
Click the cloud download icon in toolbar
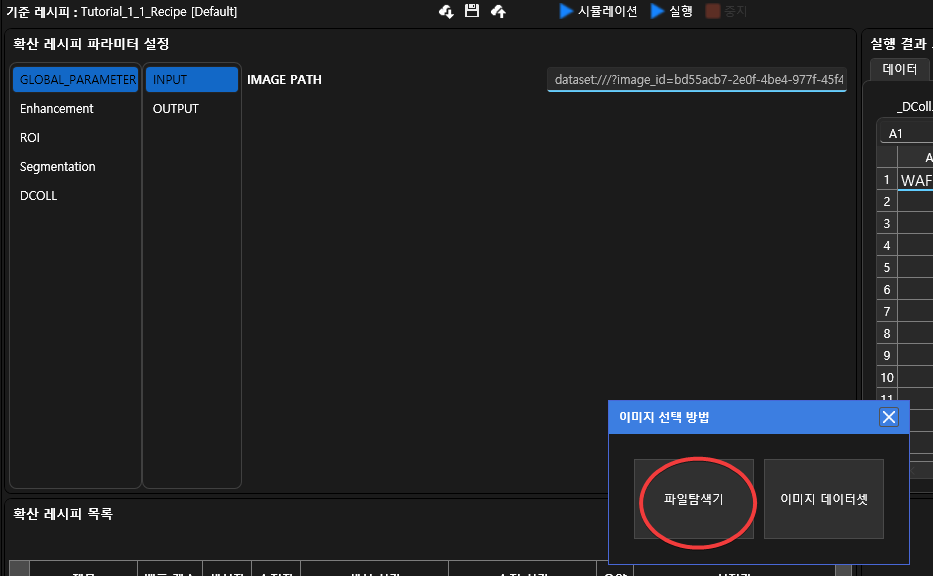coord(447,12)
